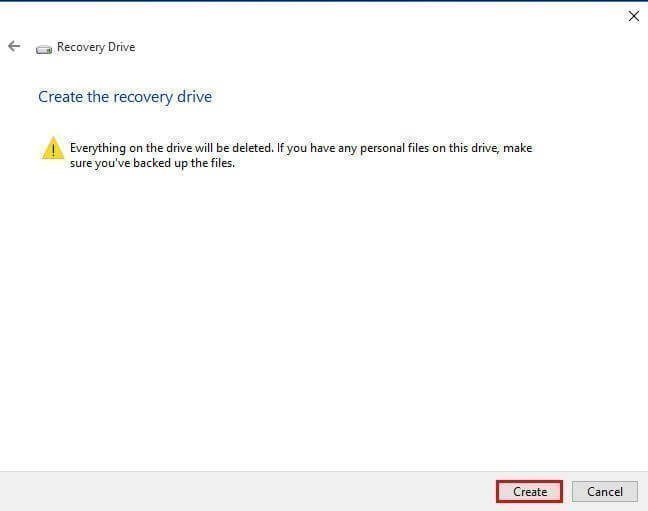648x511 pixels.
Task: Click the gray footer bar left of Create
Action: (x=248, y=491)
